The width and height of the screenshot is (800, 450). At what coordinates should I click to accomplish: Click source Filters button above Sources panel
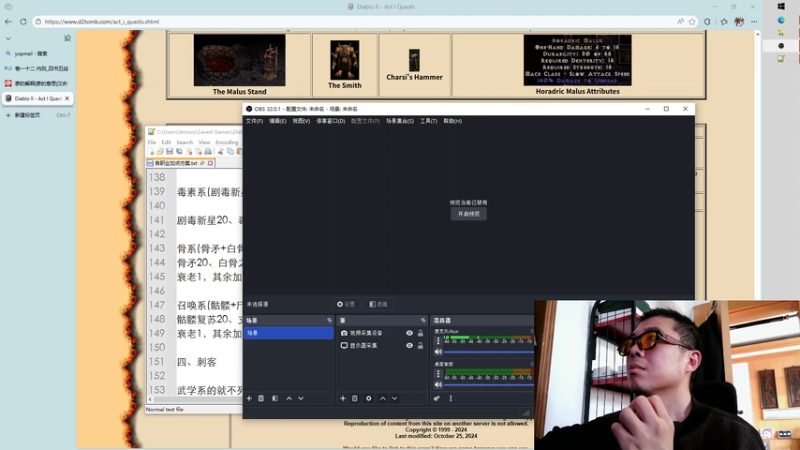[x=379, y=304]
